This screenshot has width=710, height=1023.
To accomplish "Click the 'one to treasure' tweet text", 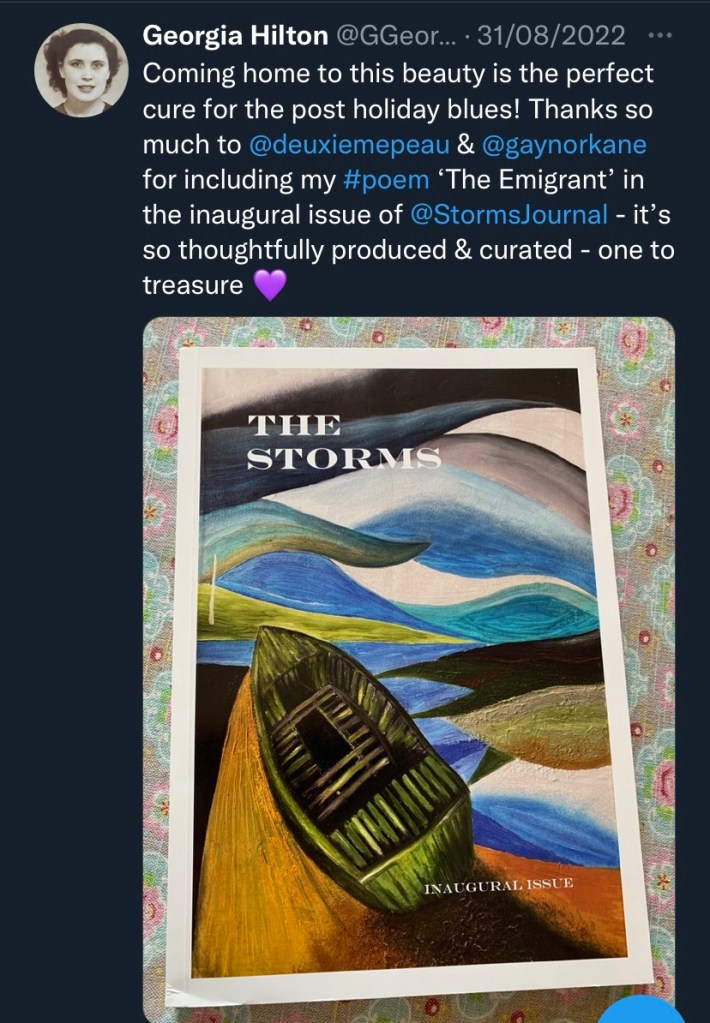I will [x=408, y=267].
